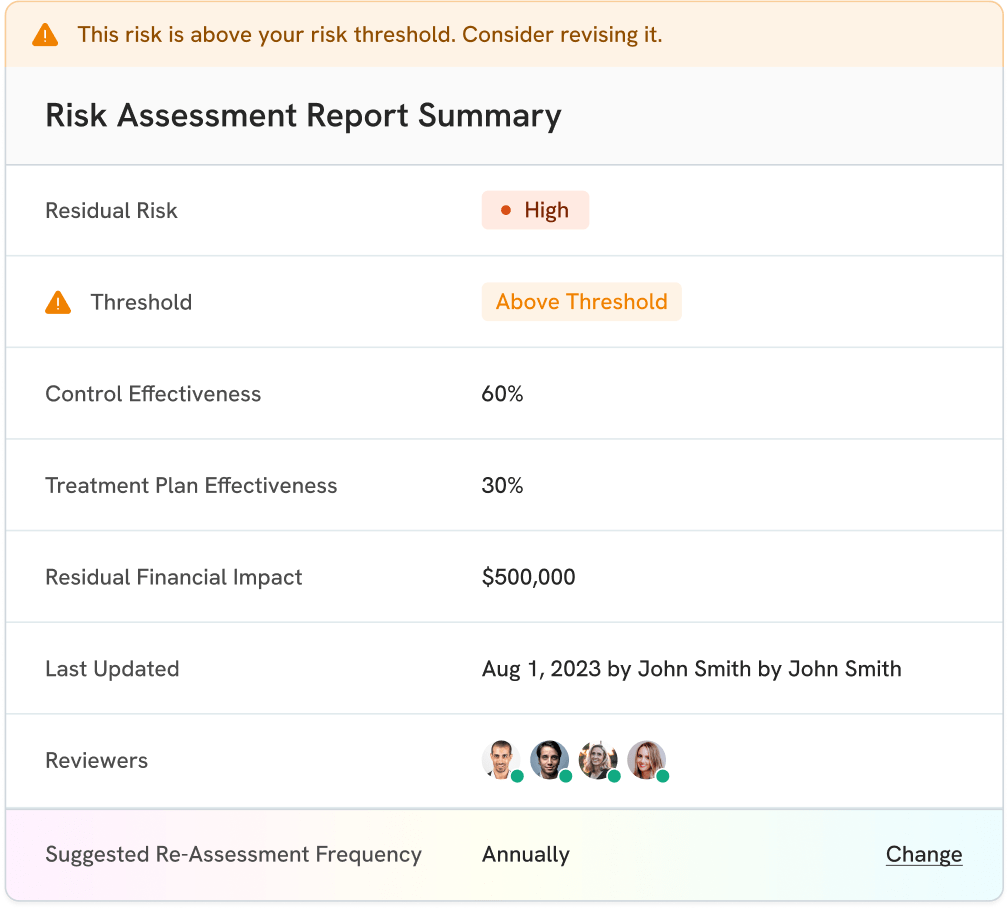Open the Suggested Re-Assessment Frequency selector showing Annually

[525, 855]
